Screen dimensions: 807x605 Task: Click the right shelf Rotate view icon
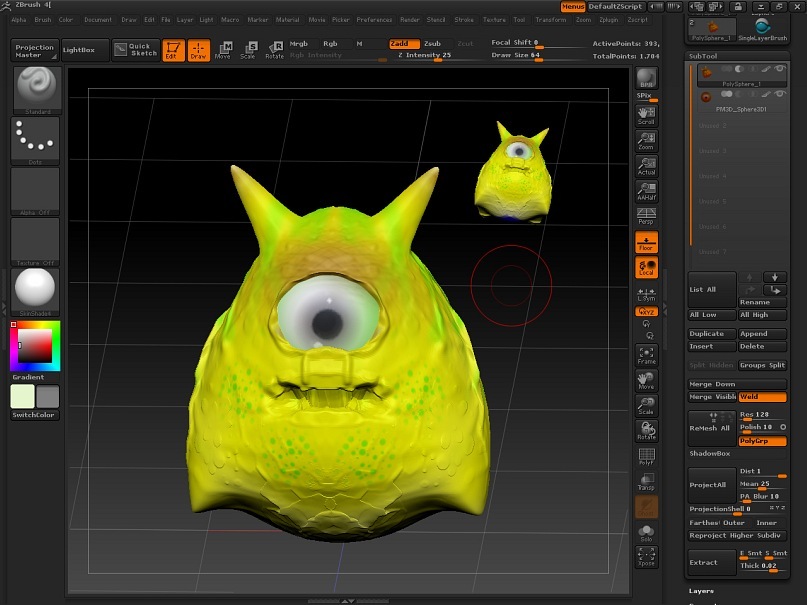[646, 431]
